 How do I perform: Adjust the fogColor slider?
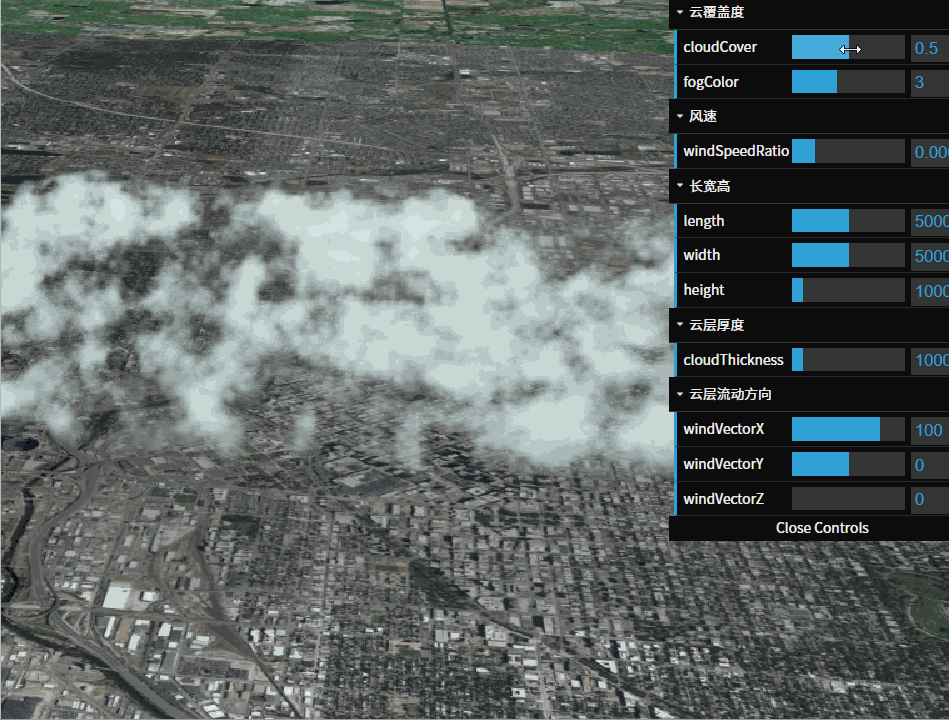(848, 82)
